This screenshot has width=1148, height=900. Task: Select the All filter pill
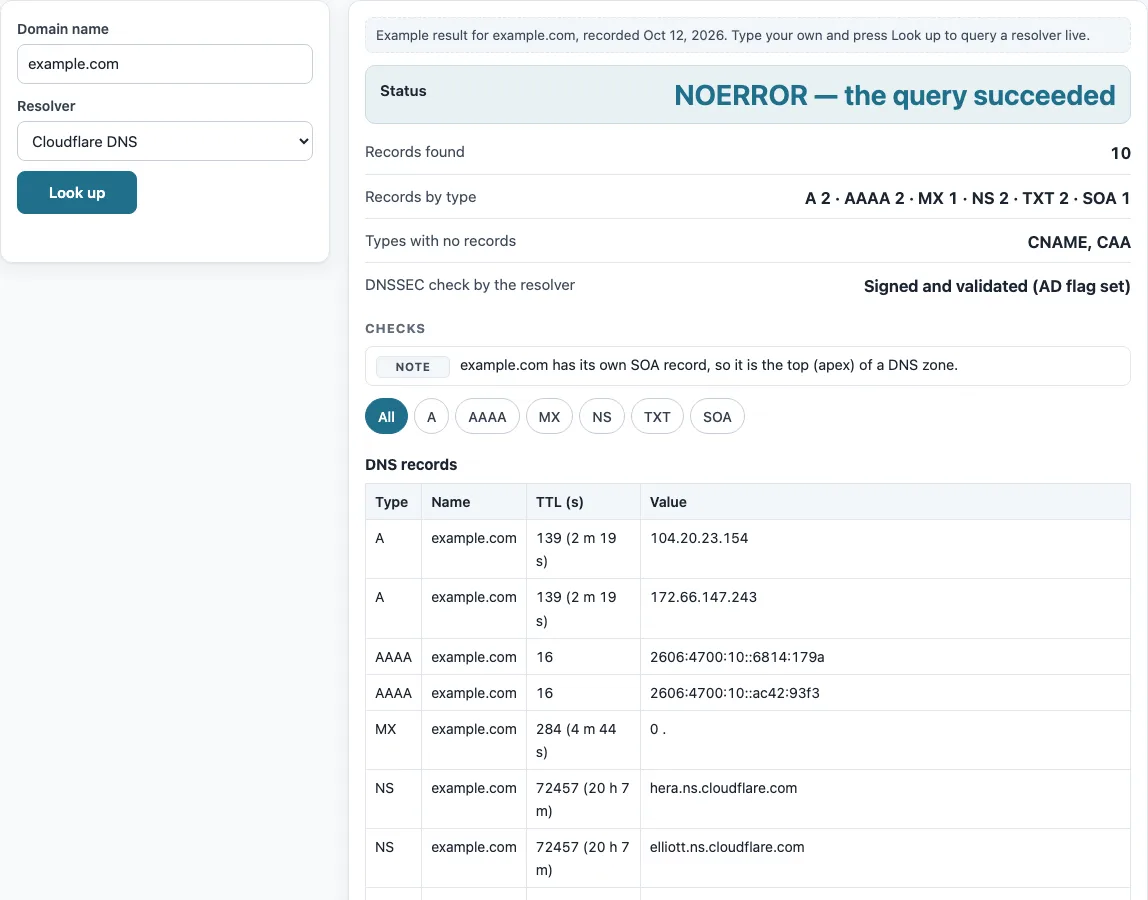pos(387,417)
